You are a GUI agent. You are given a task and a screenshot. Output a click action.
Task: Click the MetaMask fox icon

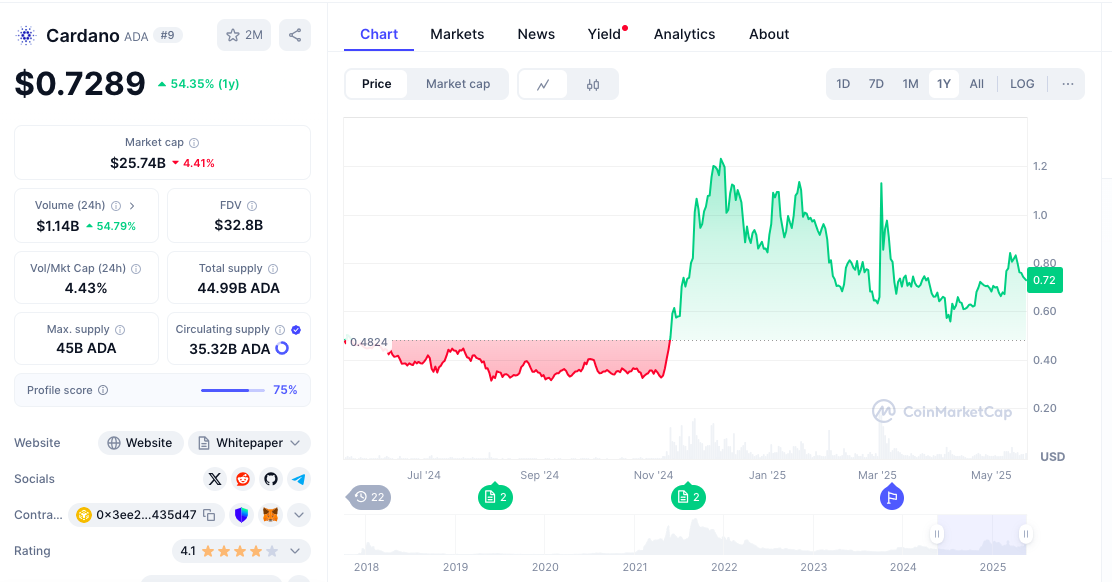click(270, 515)
